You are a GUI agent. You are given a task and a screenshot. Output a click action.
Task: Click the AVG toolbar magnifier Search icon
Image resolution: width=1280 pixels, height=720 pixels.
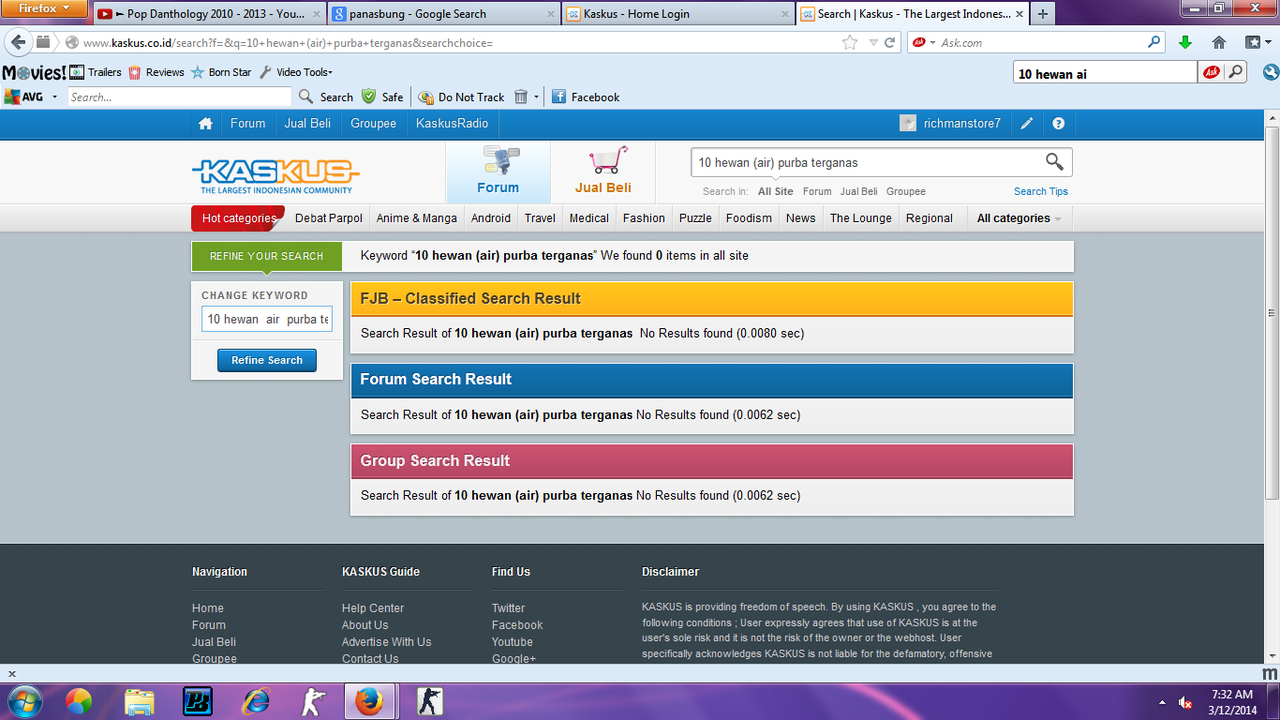307,97
